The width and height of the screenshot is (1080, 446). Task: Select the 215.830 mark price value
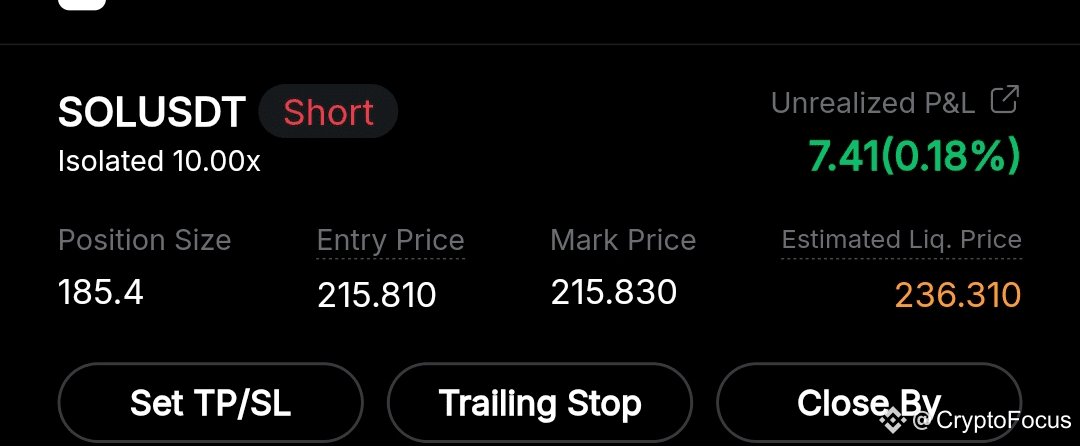tap(614, 292)
